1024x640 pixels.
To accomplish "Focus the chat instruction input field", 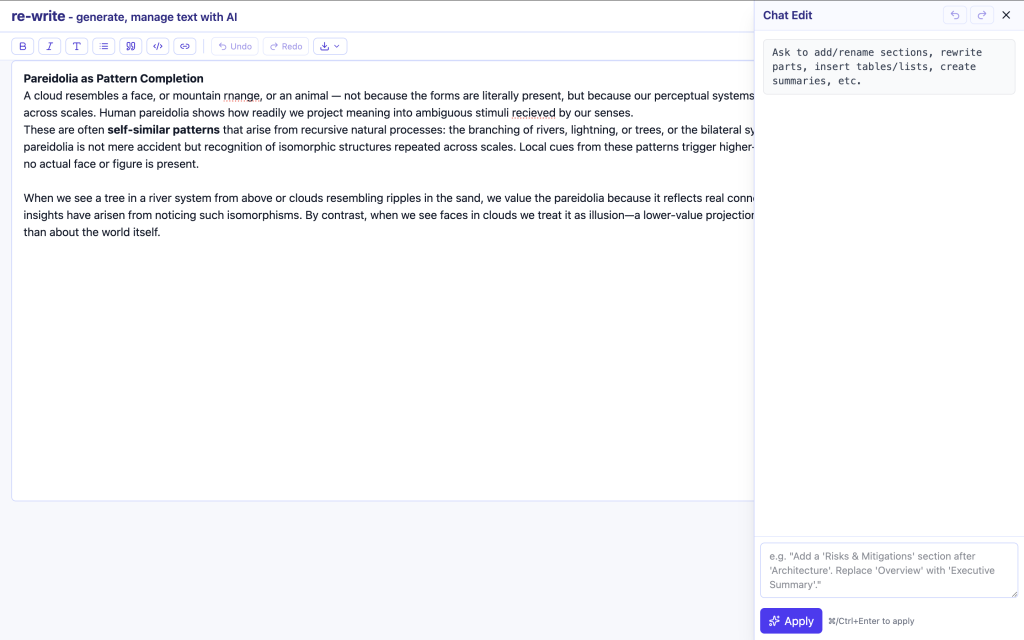I will (x=889, y=570).
